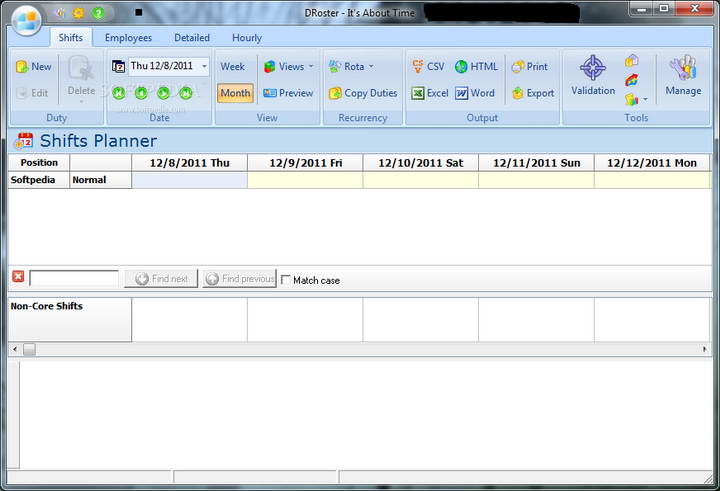Click the Find next button
The image size is (720, 491).
[161, 278]
